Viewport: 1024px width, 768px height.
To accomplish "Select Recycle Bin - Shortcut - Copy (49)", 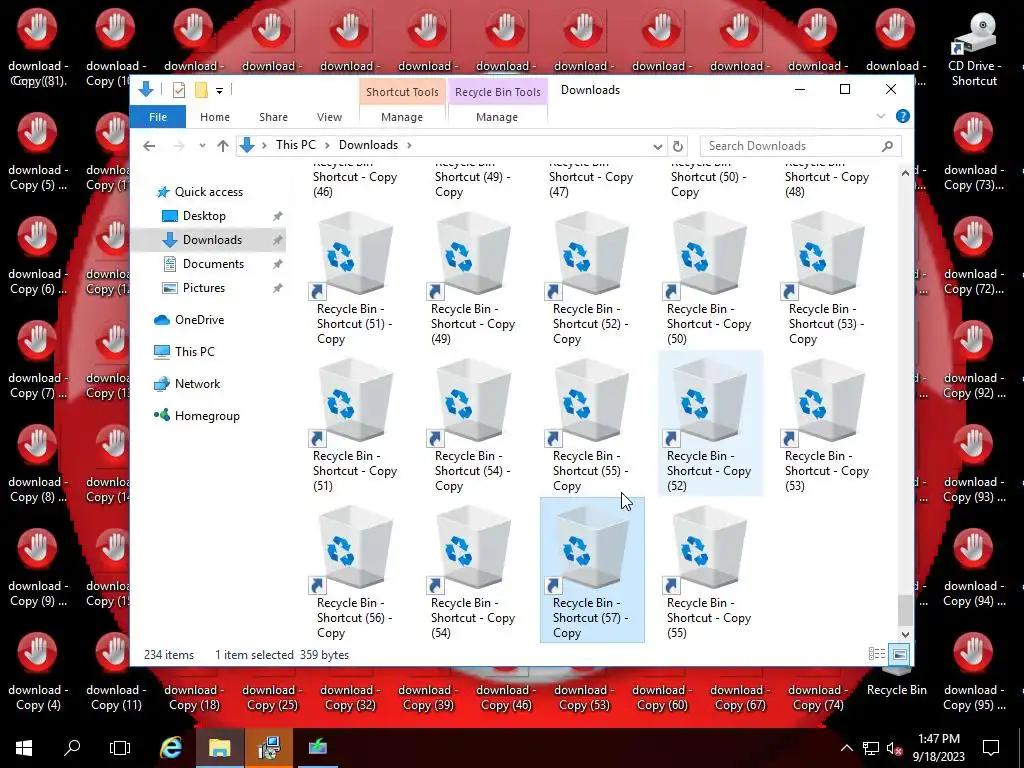I will point(473,278).
